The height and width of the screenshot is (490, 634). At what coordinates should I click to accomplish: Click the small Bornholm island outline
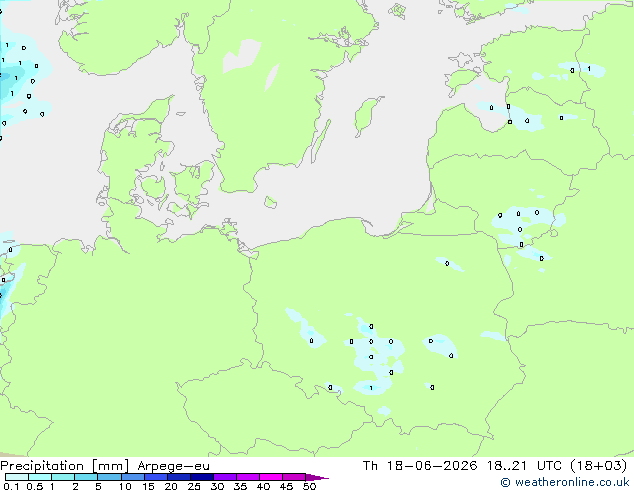click(x=271, y=202)
